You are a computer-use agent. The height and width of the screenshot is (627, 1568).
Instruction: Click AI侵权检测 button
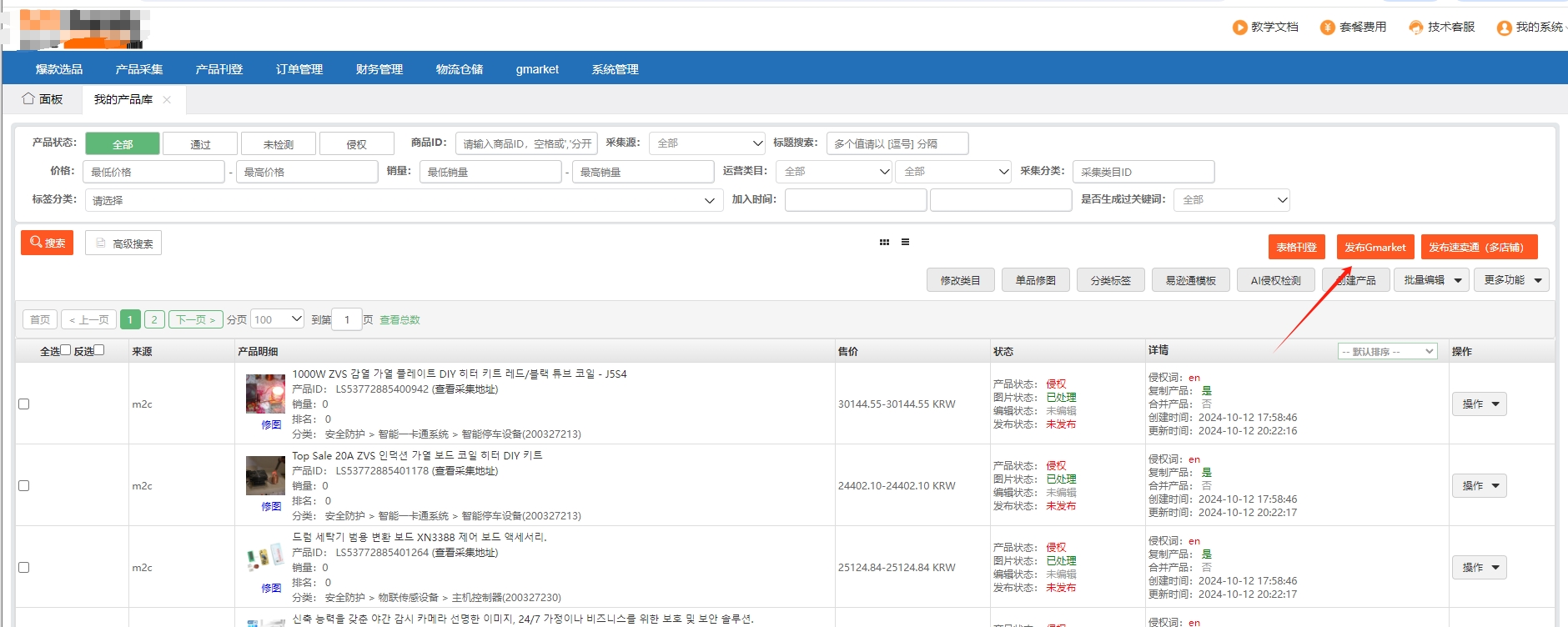[1276, 280]
